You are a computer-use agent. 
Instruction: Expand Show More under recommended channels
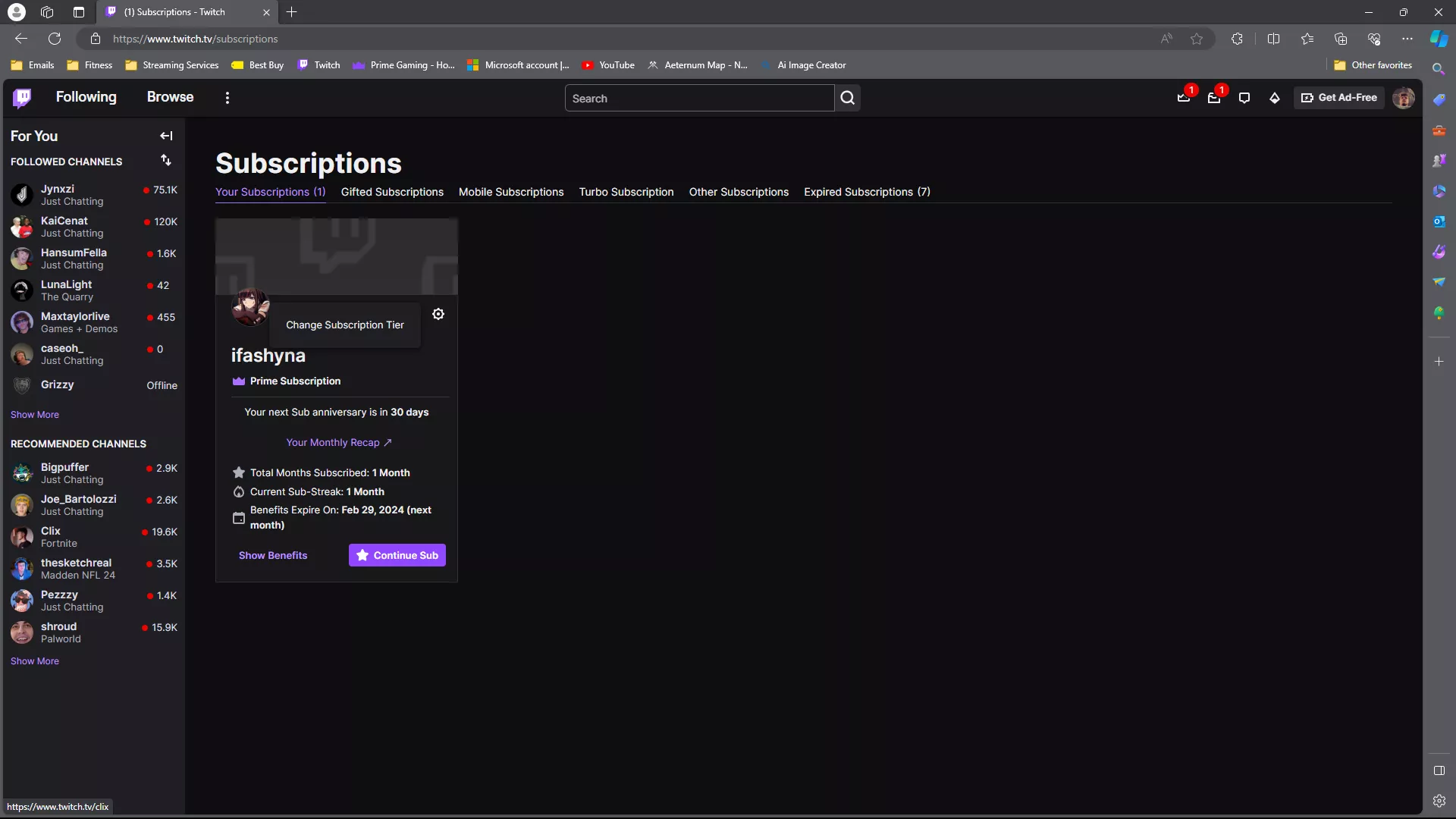pyautogui.click(x=35, y=661)
